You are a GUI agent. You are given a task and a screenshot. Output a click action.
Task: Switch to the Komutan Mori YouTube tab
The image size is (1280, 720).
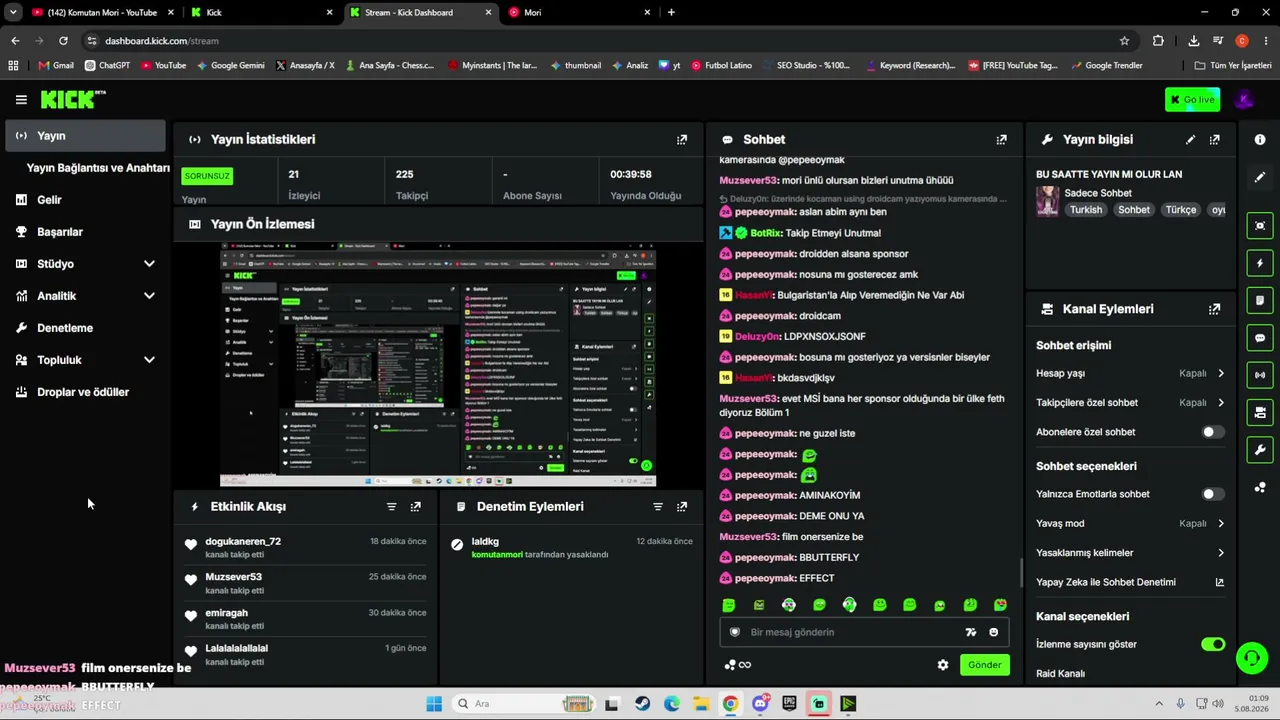pyautogui.click(x=101, y=12)
